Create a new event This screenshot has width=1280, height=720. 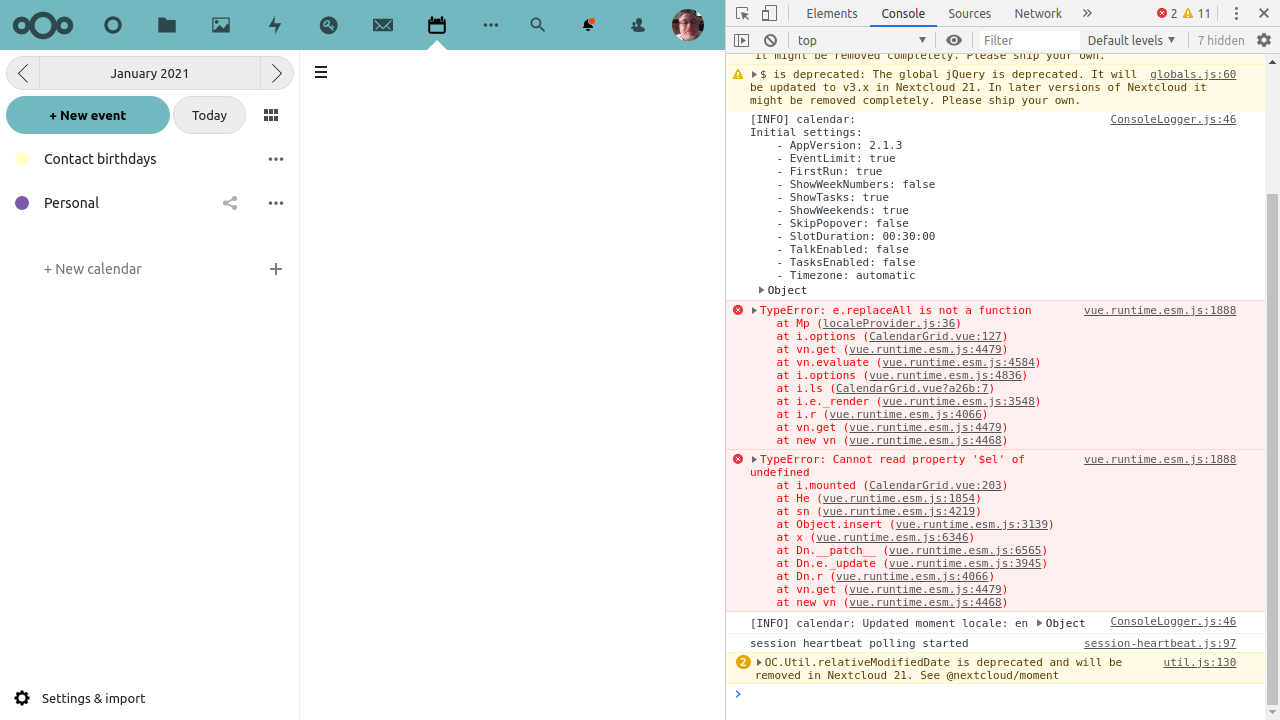(x=88, y=115)
